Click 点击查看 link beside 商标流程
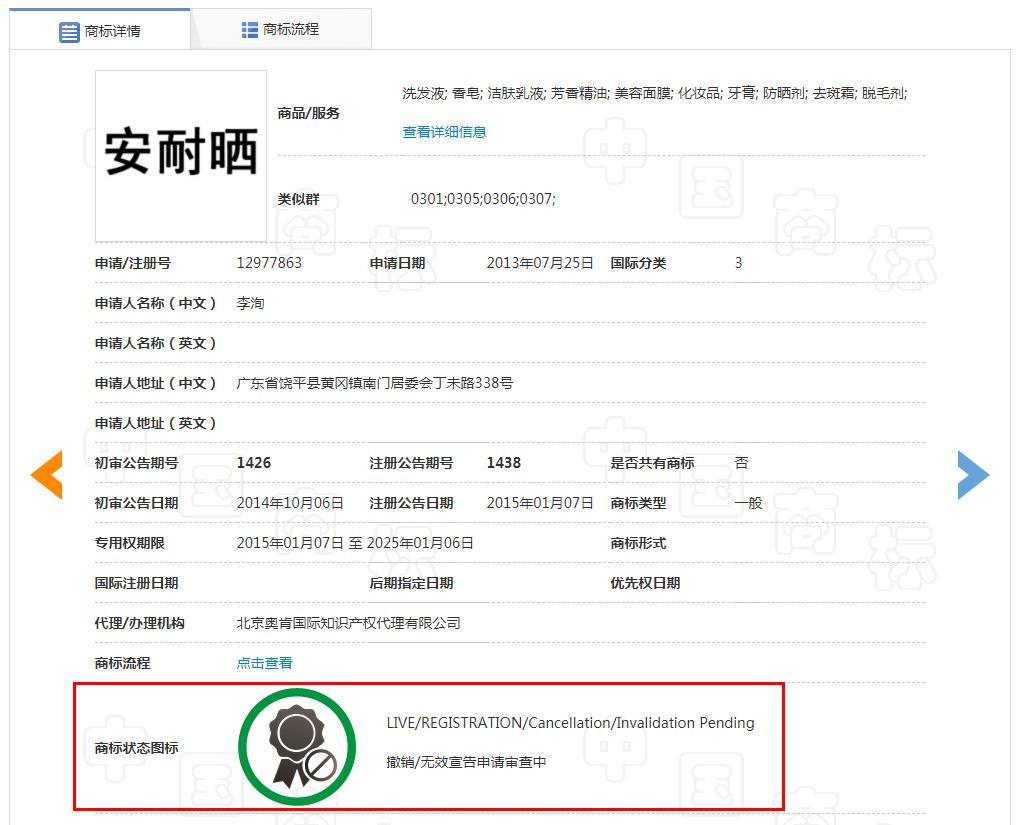This screenshot has width=1028, height=825. tap(264, 663)
